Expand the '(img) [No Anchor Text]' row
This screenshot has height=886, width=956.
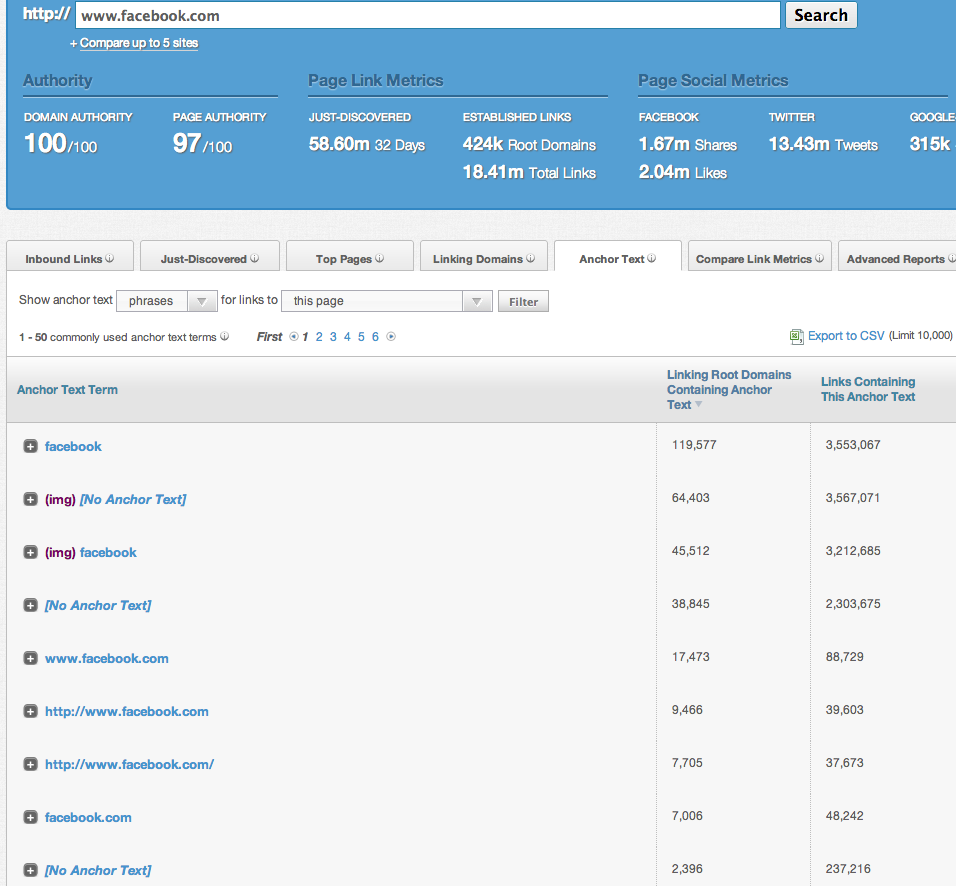pyautogui.click(x=30, y=499)
